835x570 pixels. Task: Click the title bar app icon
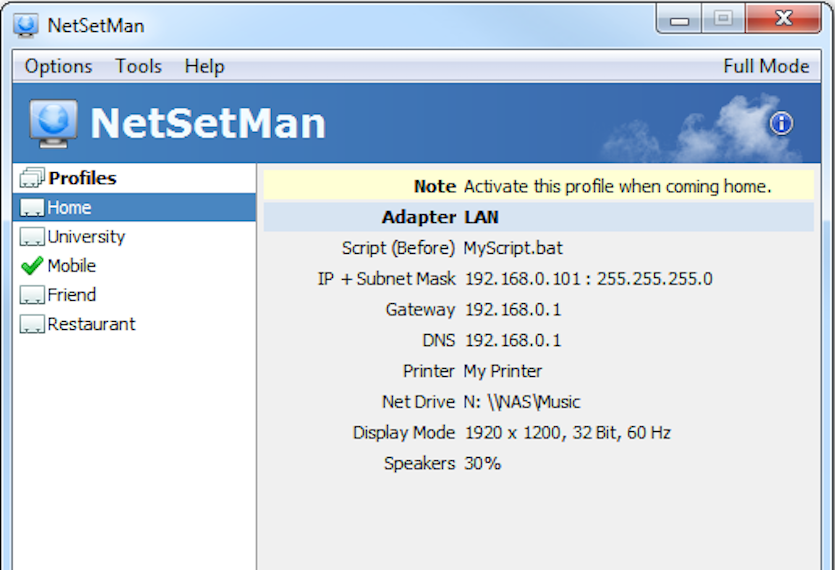(x=26, y=25)
